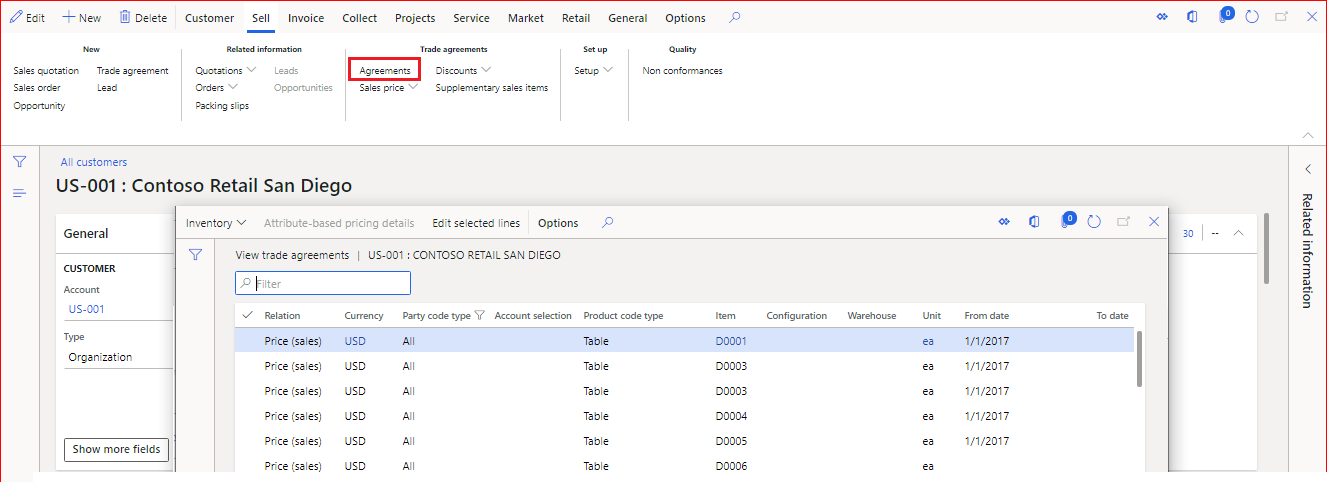Pop out the trade agreements dialog

1123,222
